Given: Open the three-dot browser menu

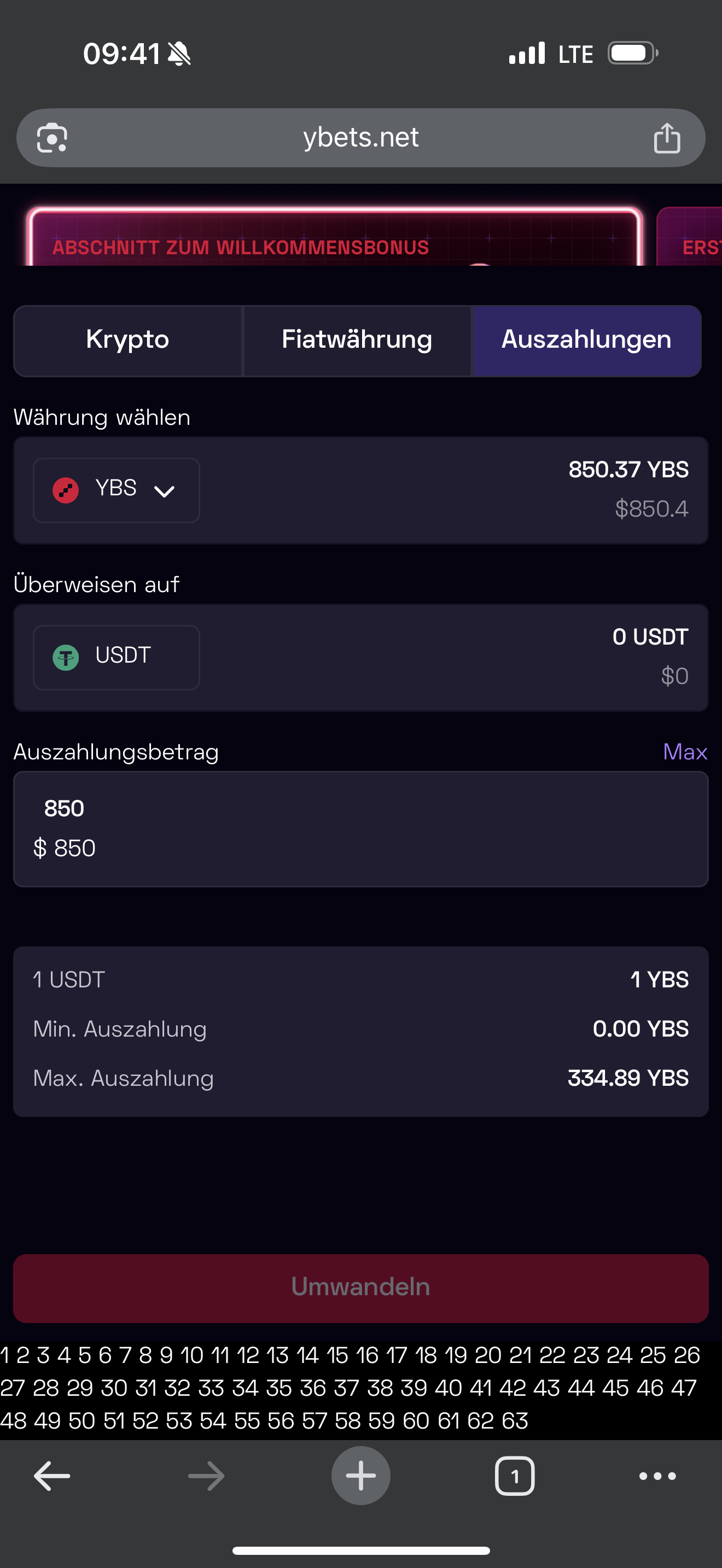Looking at the screenshot, I should [657, 1476].
